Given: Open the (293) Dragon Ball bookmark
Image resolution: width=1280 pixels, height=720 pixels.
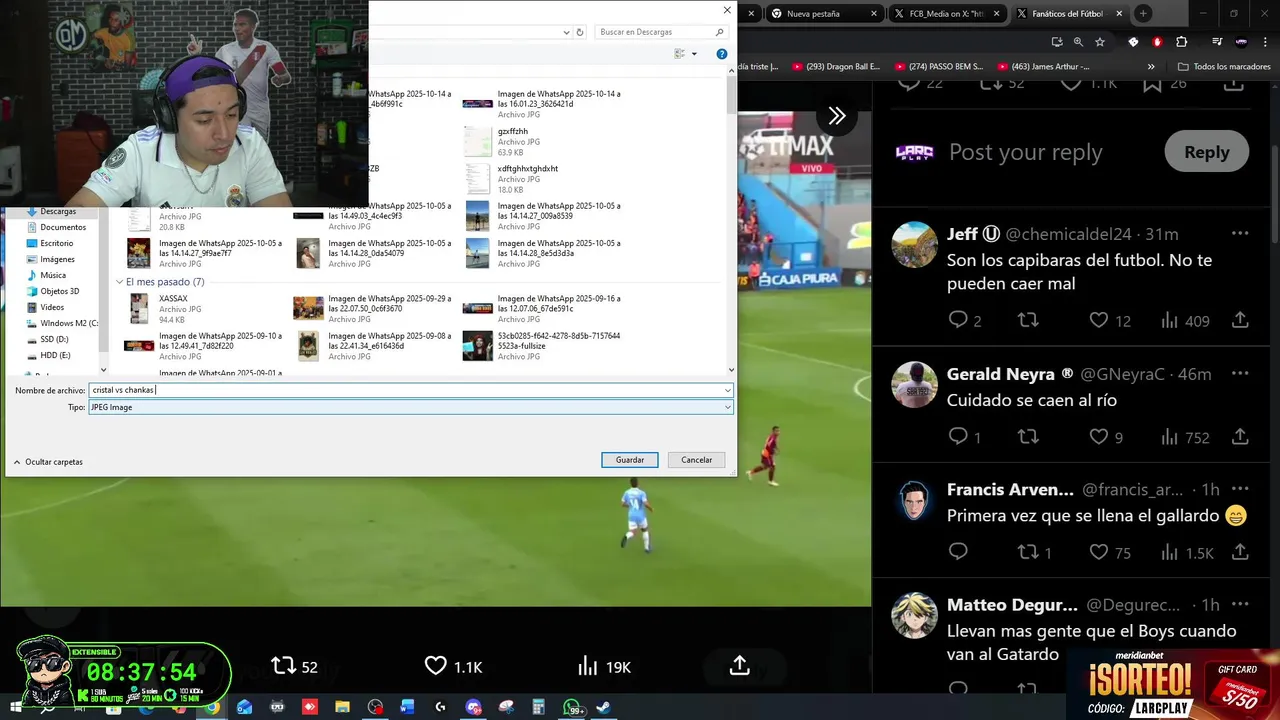Looking at the screenshot, I should point(836,67).
